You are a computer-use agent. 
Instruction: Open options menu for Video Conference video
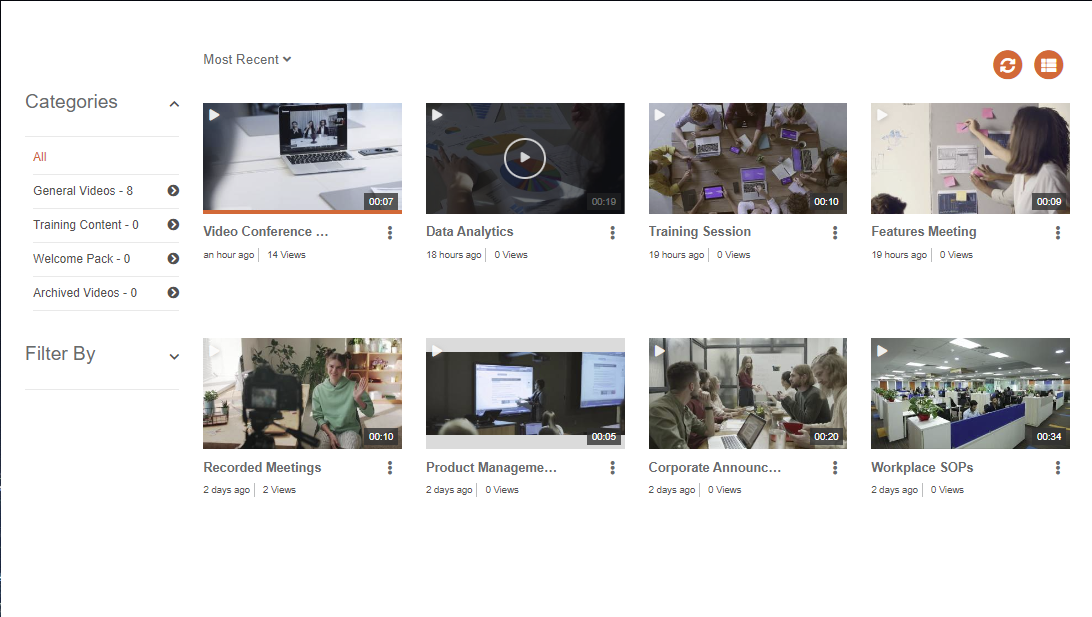coord(390,233)
